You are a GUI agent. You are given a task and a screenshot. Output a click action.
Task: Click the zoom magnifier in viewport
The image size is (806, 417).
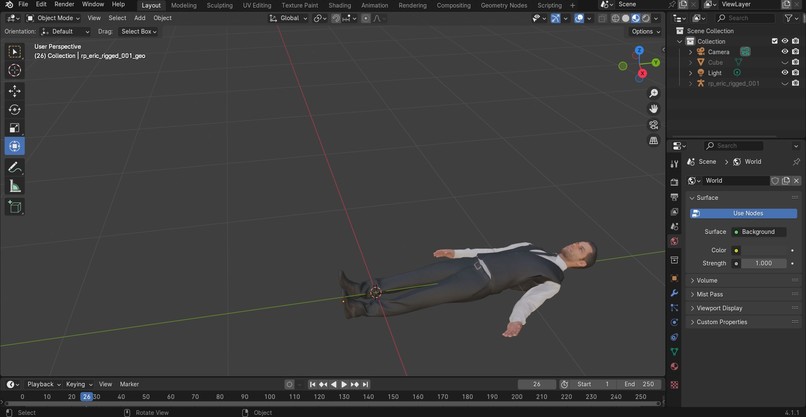tap(653, 93)
